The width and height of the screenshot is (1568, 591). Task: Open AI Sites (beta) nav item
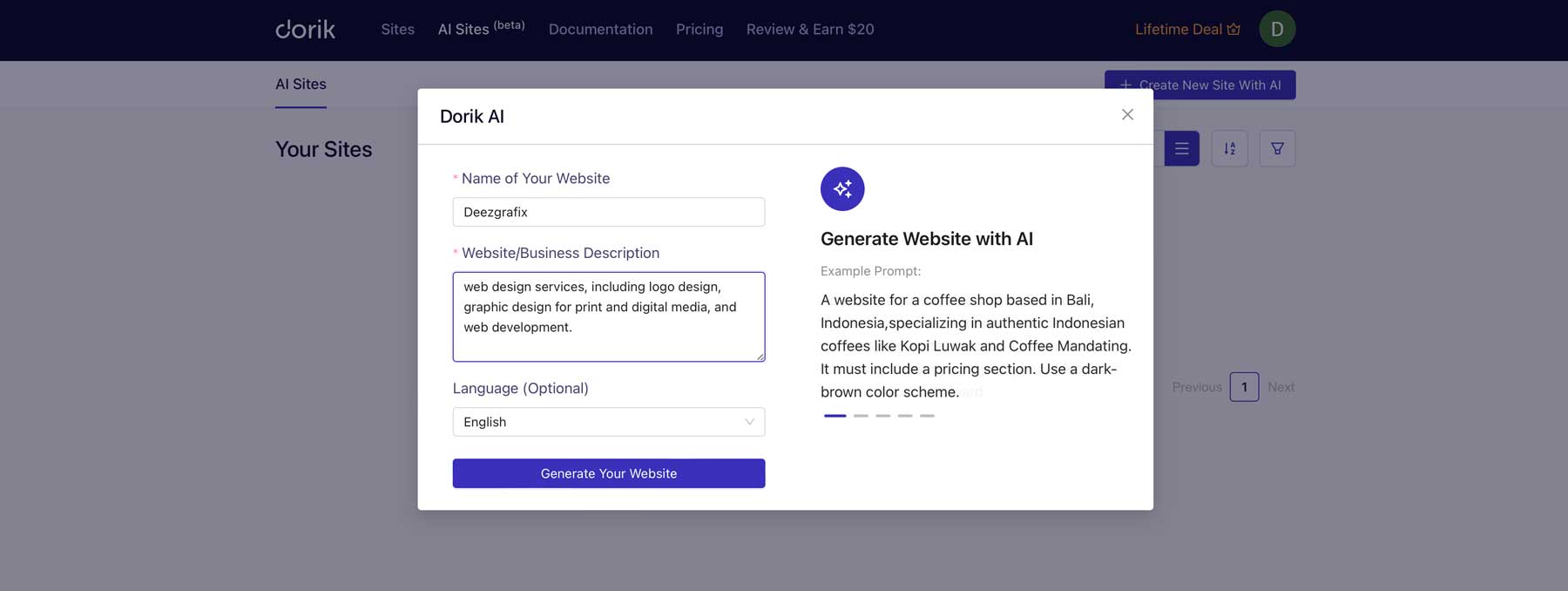481,29
